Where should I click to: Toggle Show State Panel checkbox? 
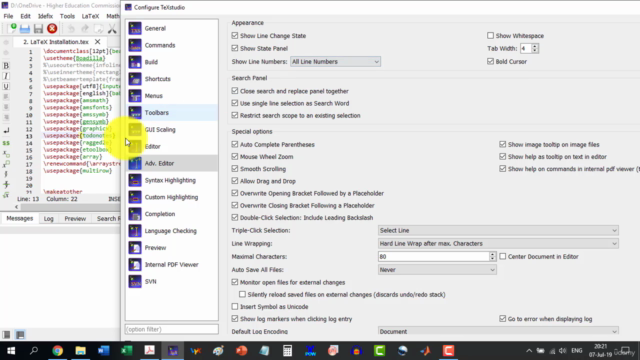coord(235,48)
